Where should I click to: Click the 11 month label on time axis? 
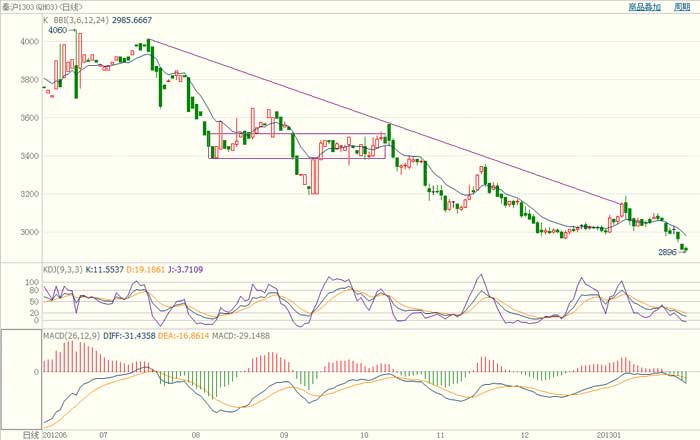tap(441, 435)
